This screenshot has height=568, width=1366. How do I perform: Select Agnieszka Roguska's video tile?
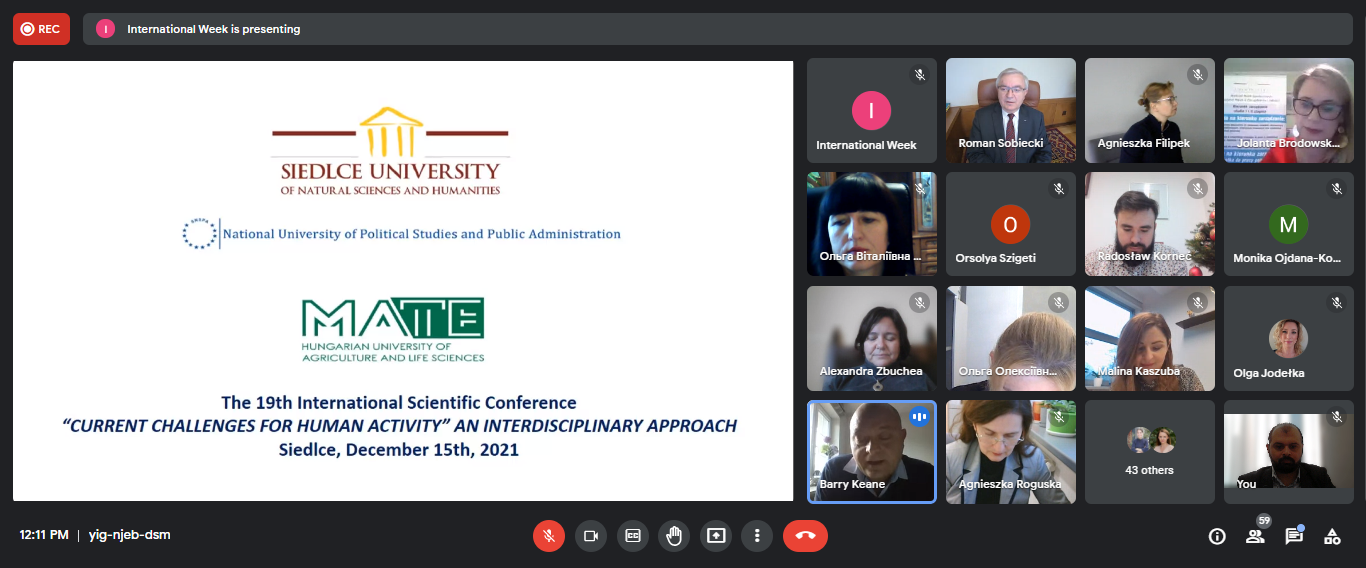(x=1011, y=452)
